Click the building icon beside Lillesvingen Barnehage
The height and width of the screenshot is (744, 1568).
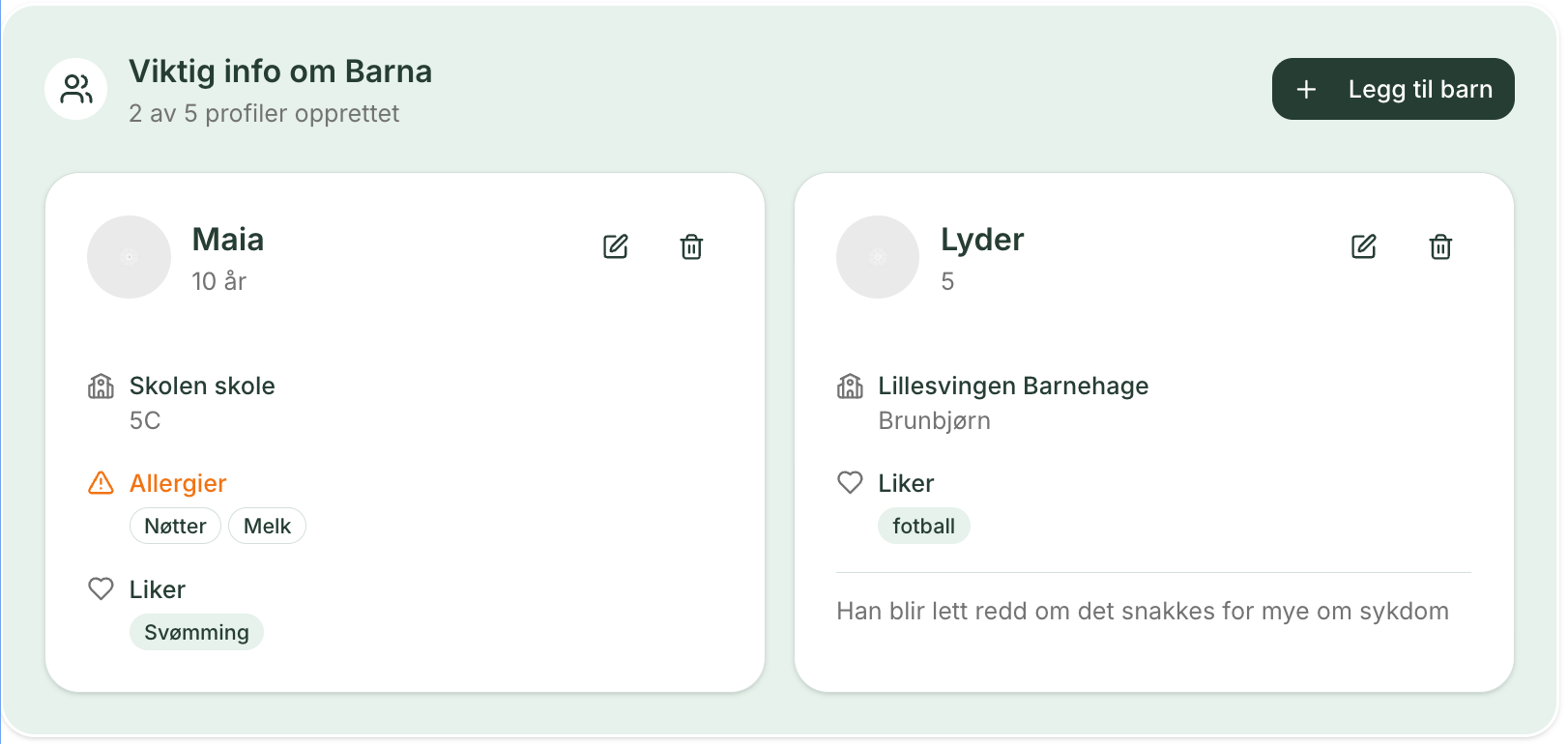click(849, 386)
